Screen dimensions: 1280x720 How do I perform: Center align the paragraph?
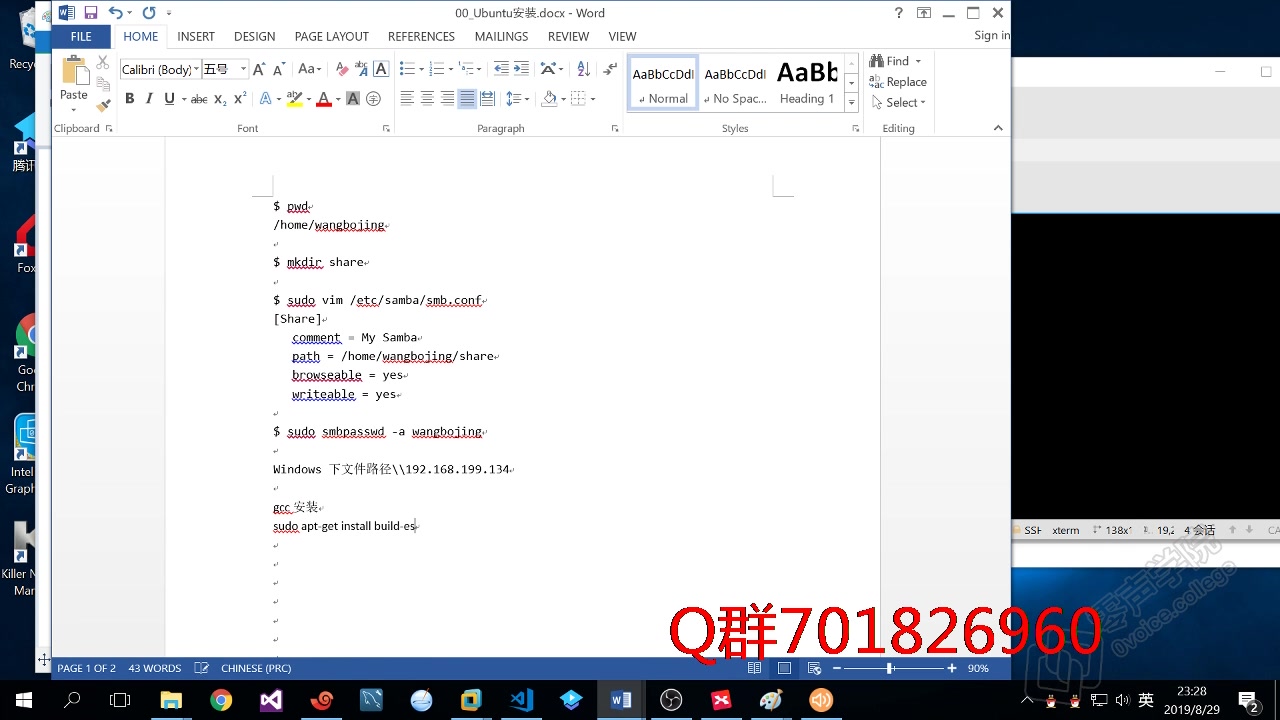coord(427,97)
